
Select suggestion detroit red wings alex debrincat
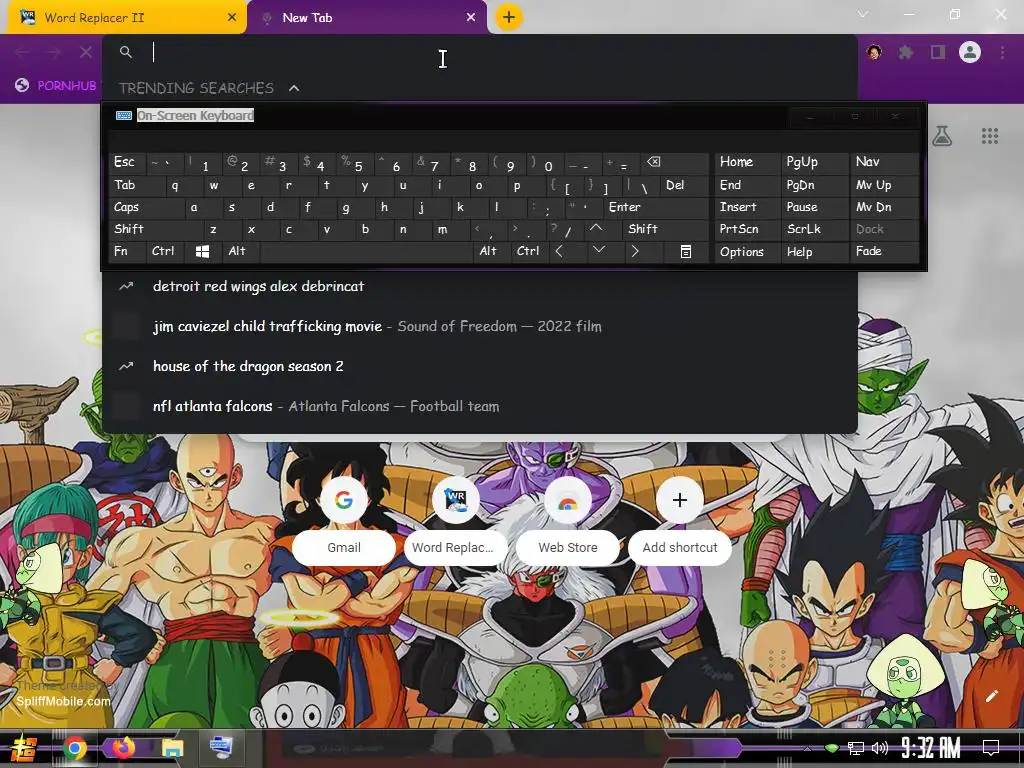(480, 286)
